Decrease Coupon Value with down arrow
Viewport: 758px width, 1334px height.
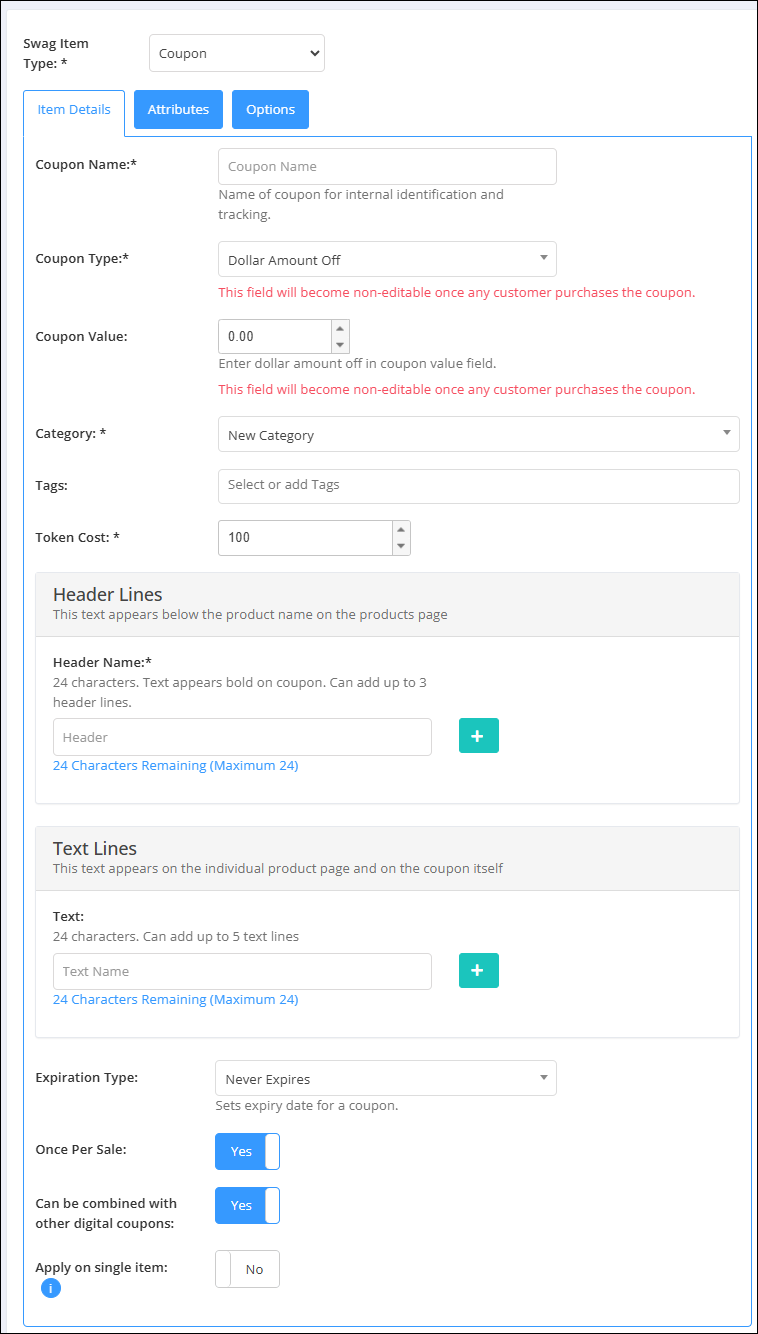coord(340,345)
